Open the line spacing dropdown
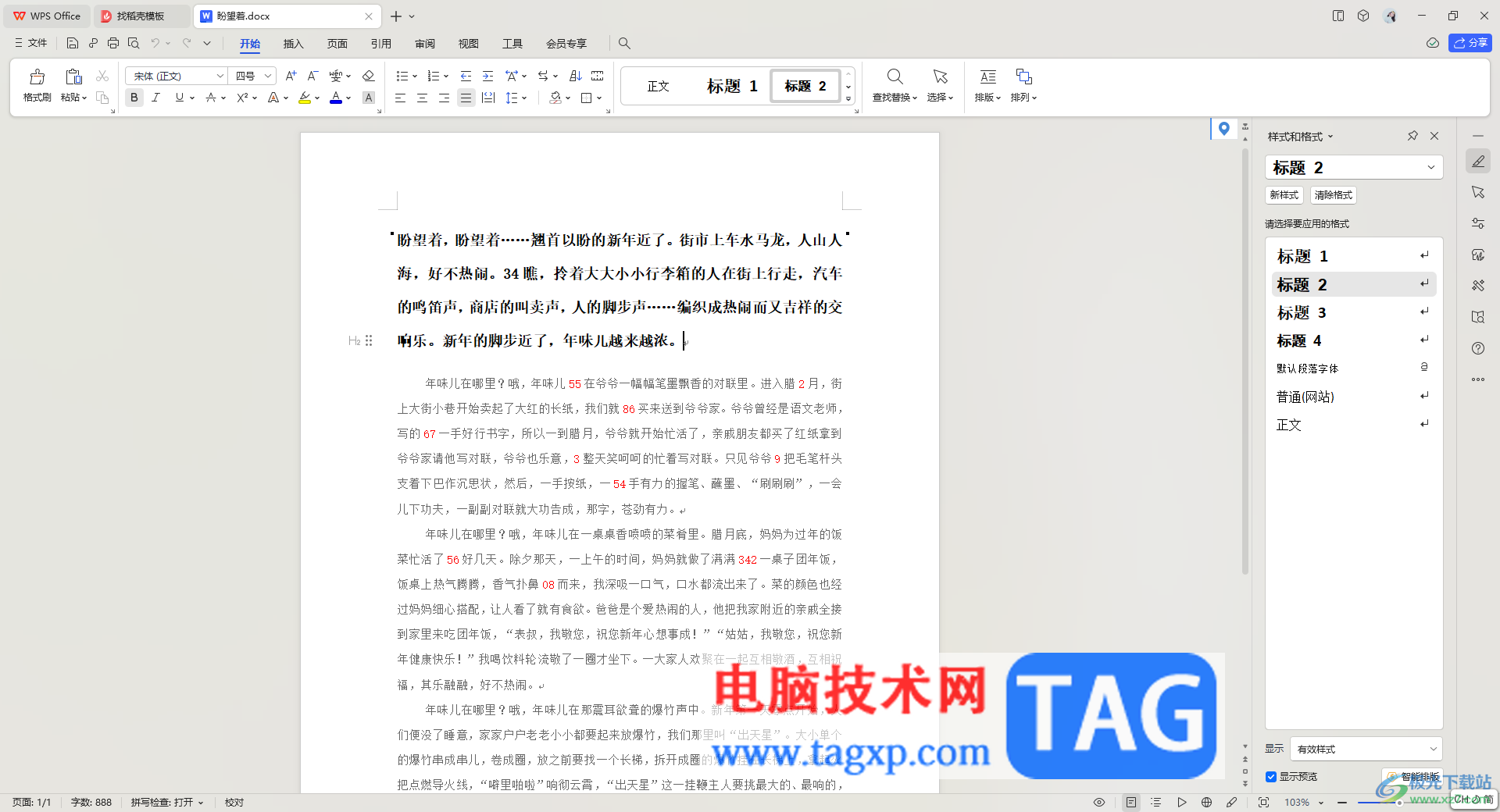 pos(524,98)
